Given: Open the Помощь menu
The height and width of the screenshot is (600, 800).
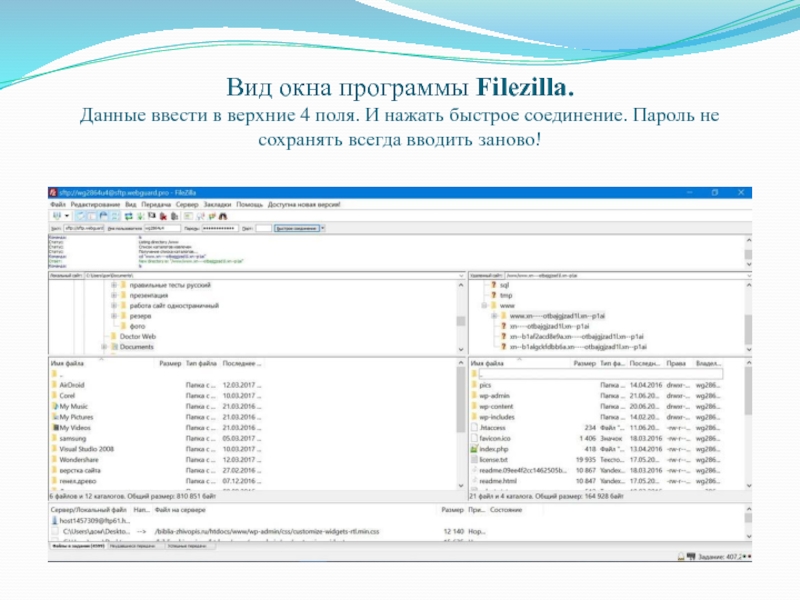Looking at the screenshot, I should (x=249, y=205).
